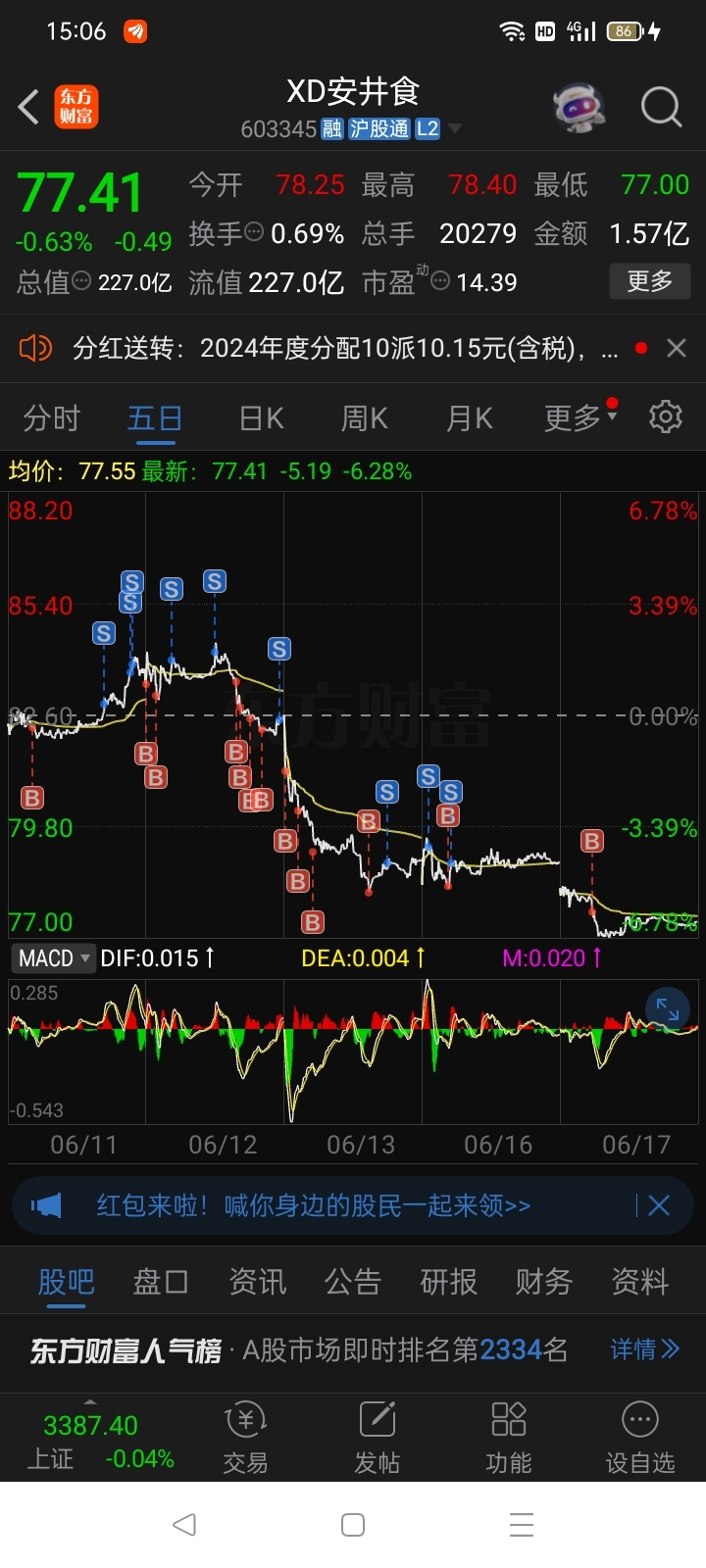Open the 股吧 tab
Image resolution: width=706 pixels, height=1568 pixels.
point(67,1282)
